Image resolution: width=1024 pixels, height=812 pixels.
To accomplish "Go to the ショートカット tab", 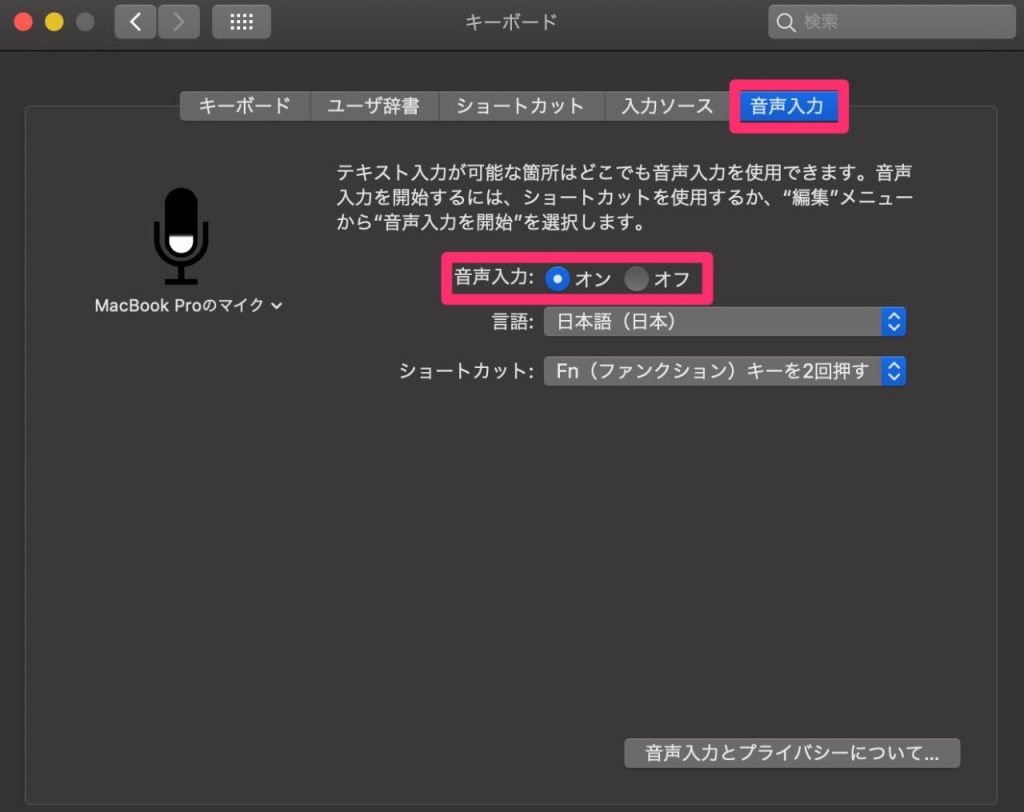I will (520, 106).
